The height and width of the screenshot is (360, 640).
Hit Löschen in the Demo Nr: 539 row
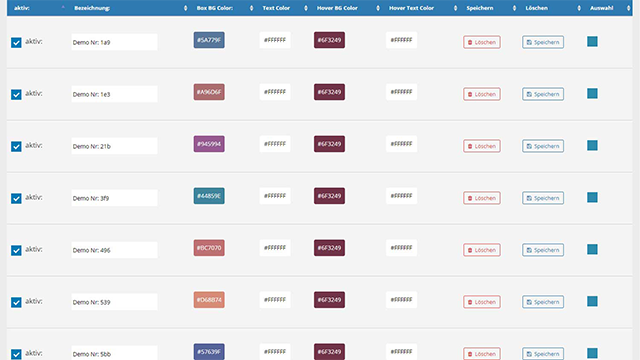[x=482, y=302]
